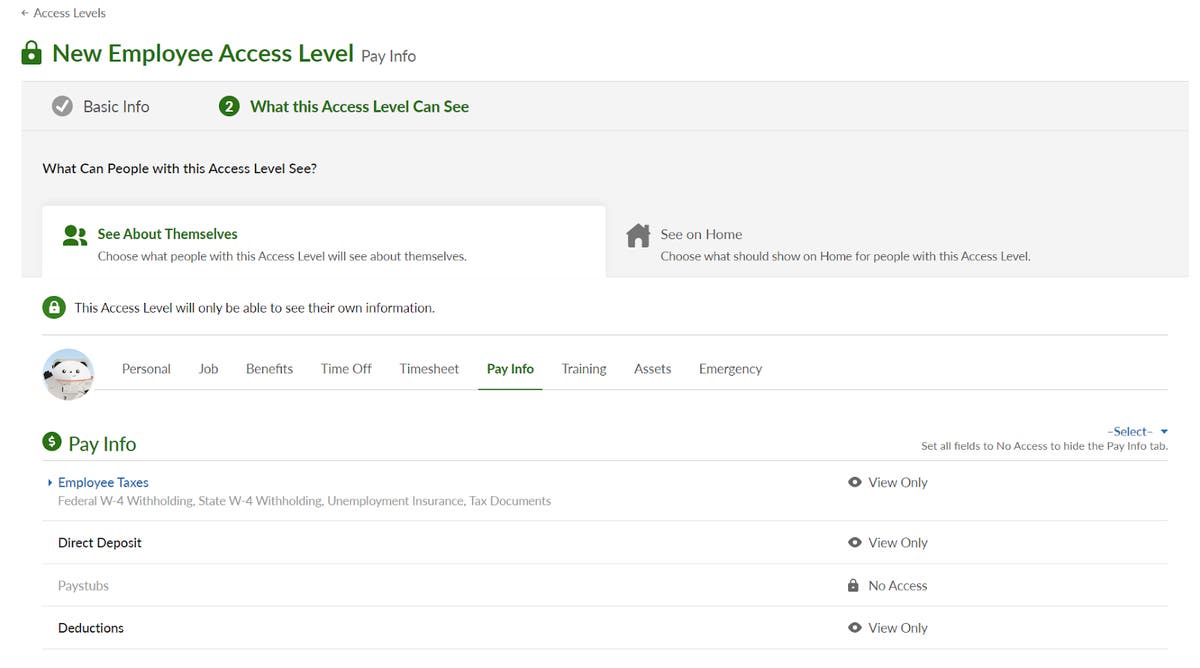
Task: Click the checkmark icon on the Basic Info step
Action: 62,105
